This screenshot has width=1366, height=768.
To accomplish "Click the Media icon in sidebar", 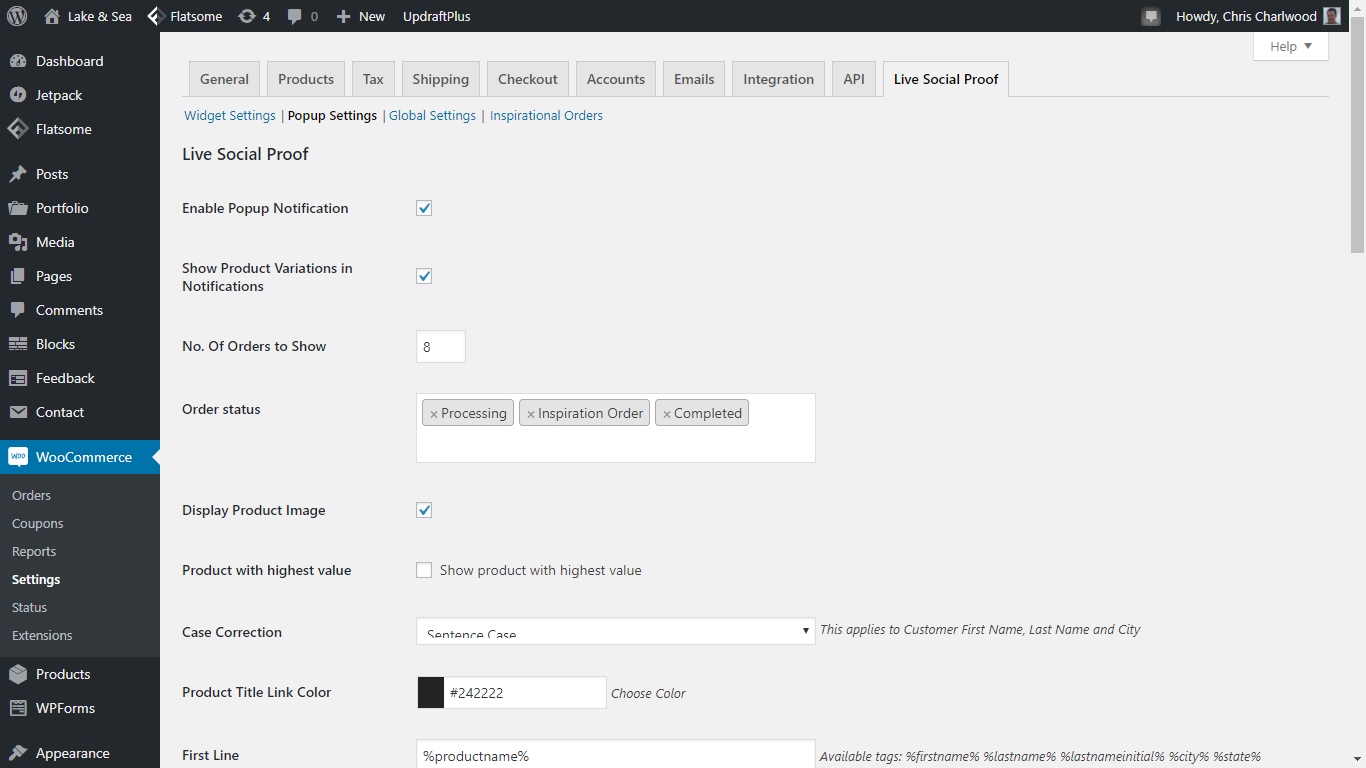I will [18, 242].
